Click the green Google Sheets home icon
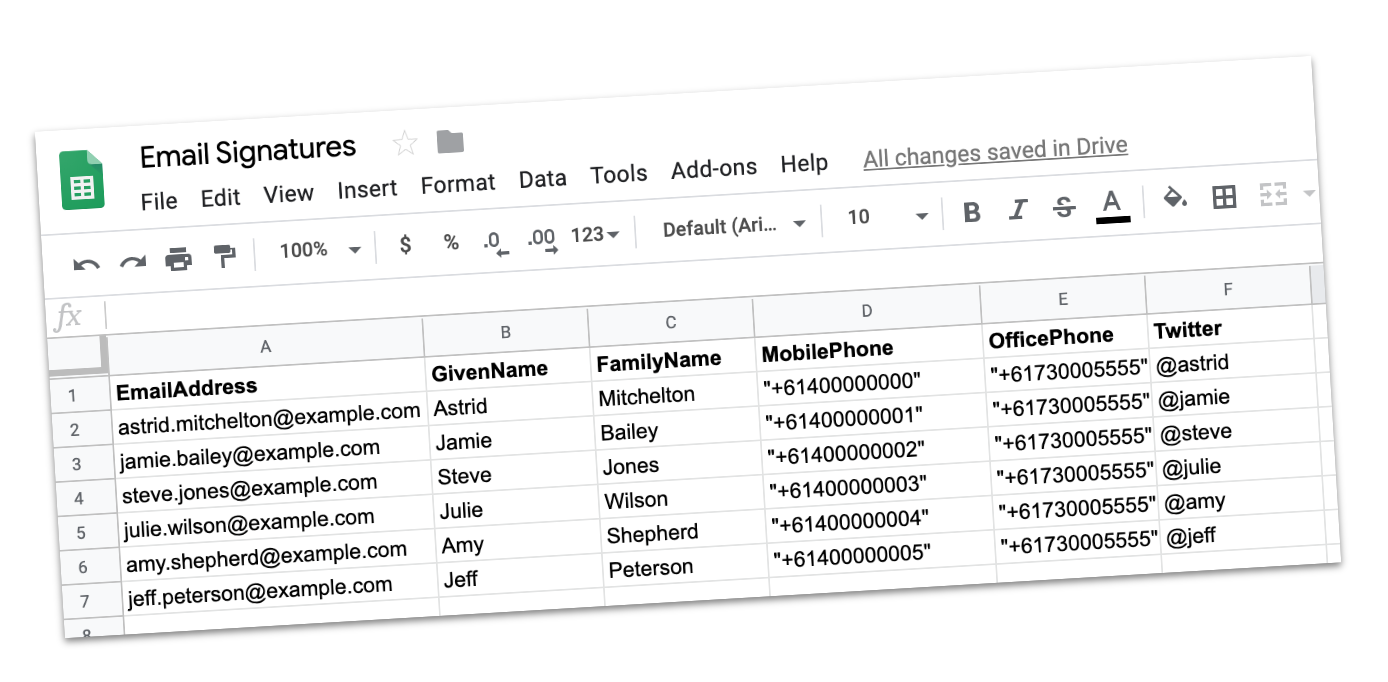Viewport: 1388px width, 682px height. coord(82,180)
